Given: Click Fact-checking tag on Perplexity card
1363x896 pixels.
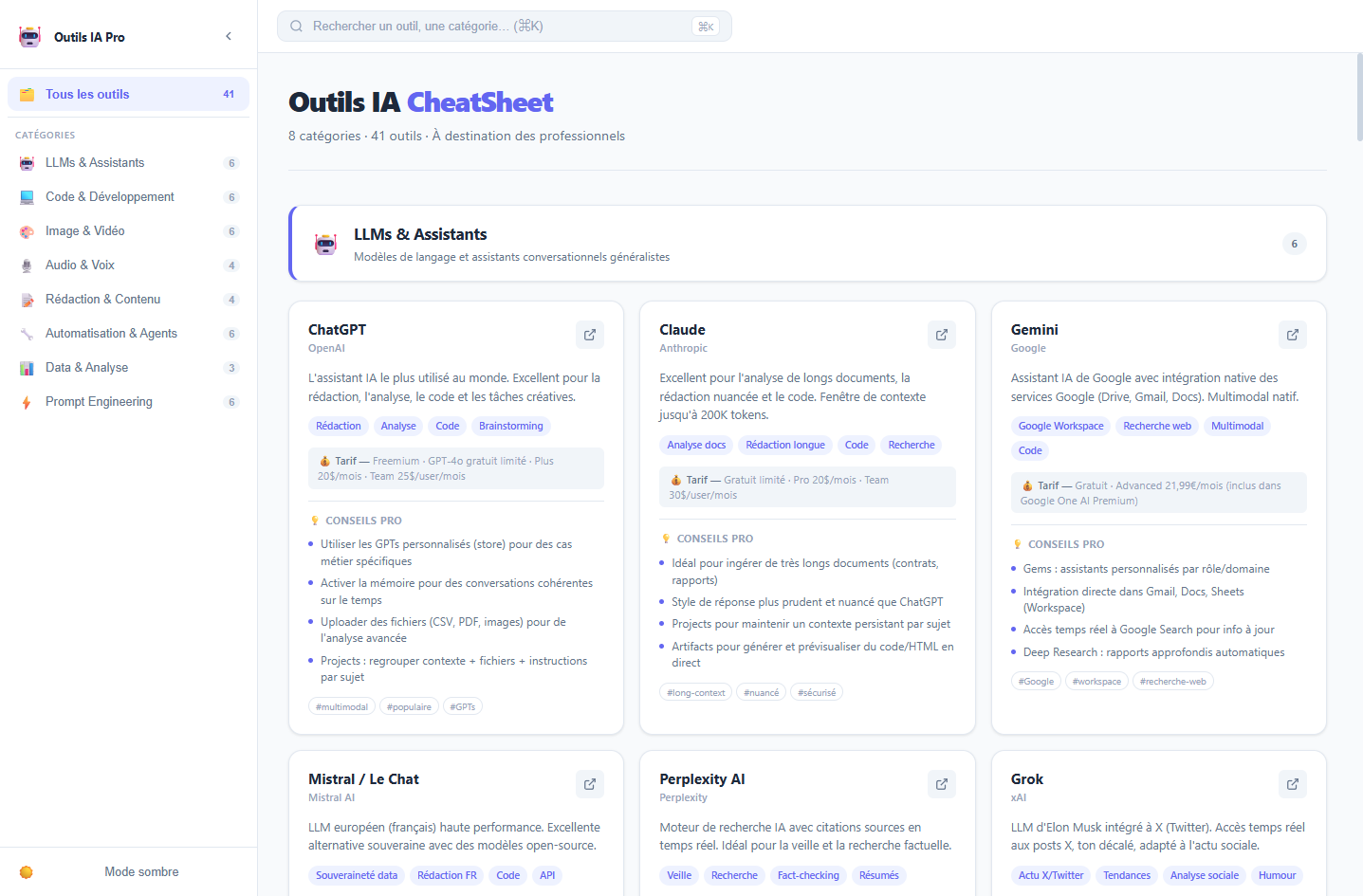Looking at the screenshot, I should point(808,876).
